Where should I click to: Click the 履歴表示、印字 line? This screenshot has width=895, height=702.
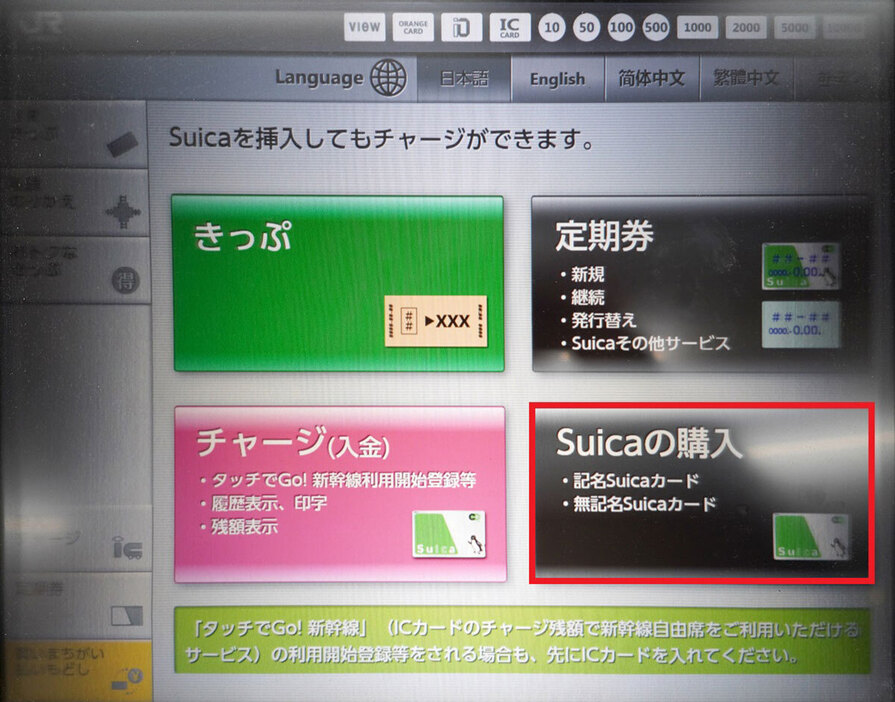(264, 503)
